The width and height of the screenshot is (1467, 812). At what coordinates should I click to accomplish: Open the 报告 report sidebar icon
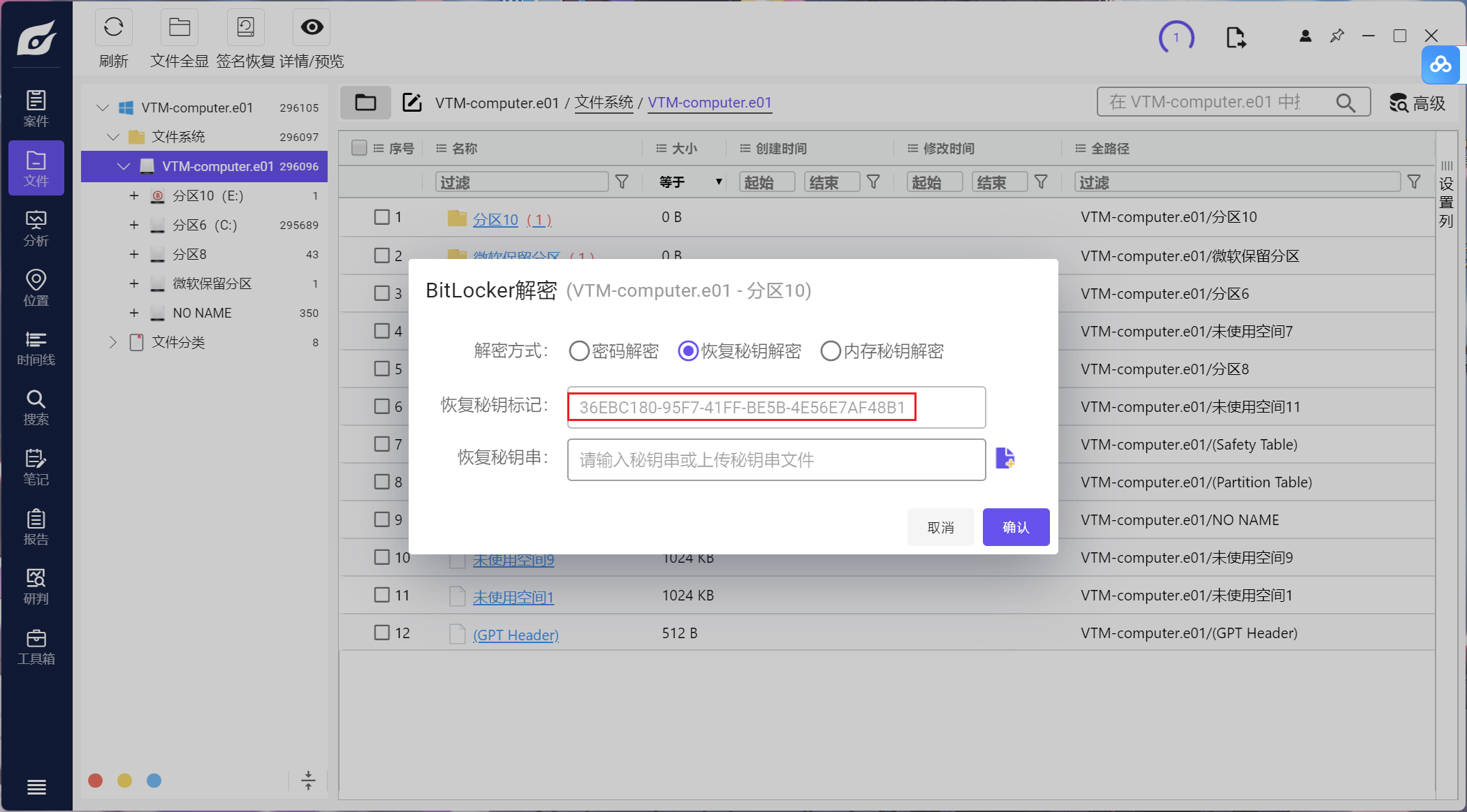coord(36,527)
